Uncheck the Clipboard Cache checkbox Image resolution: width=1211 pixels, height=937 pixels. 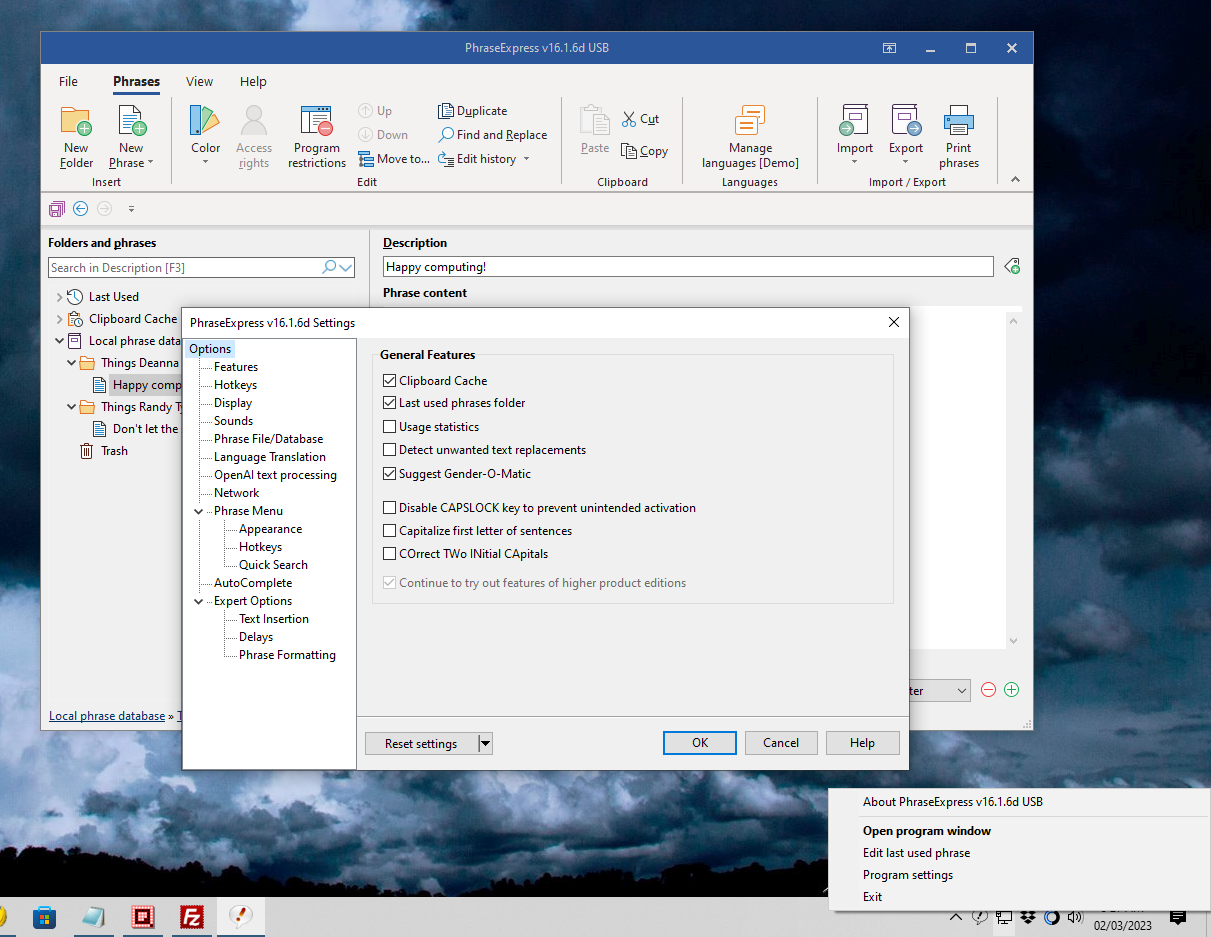click(390, 381)
